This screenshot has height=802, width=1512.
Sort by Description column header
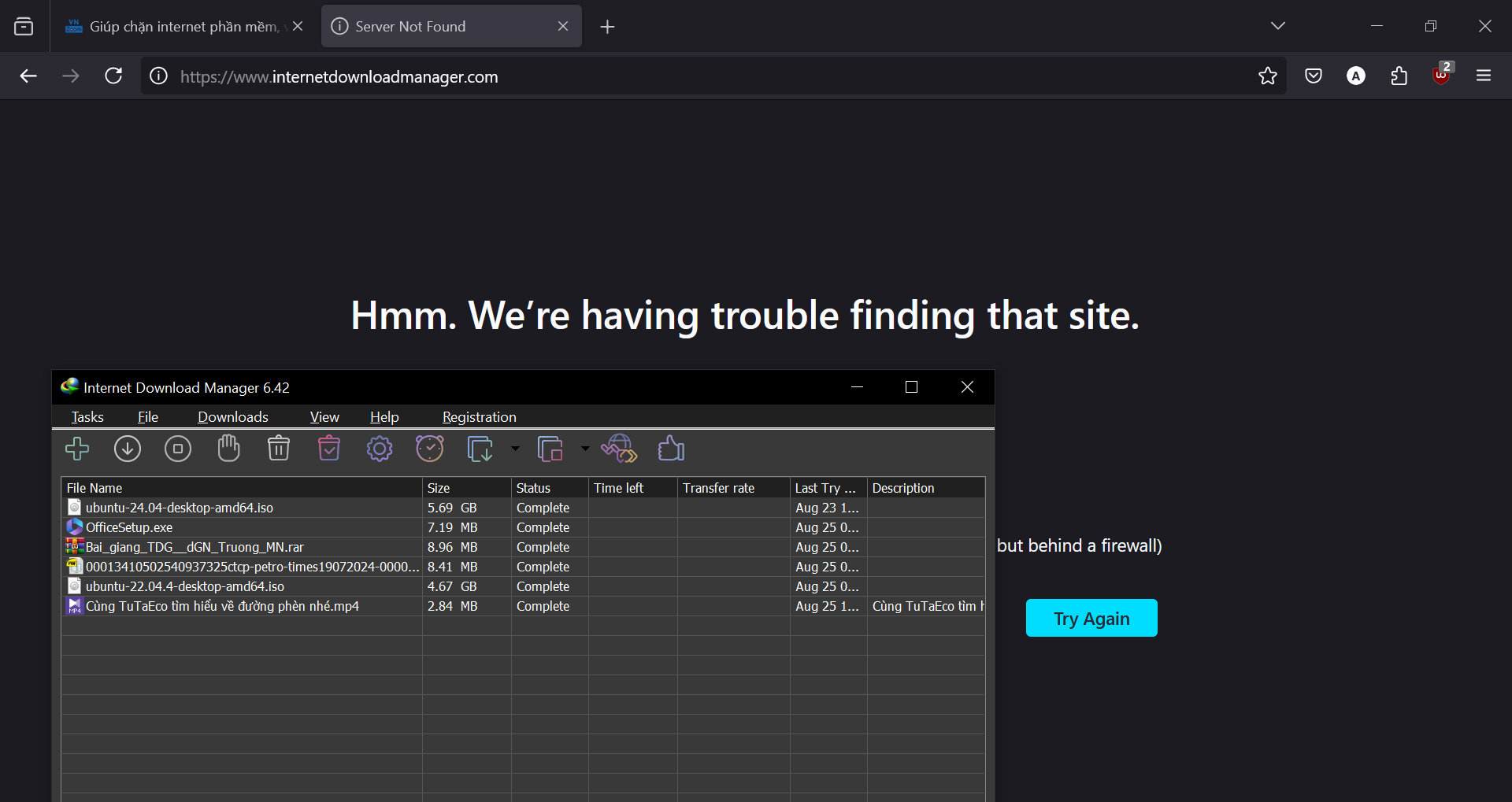(x=926, y=488)
